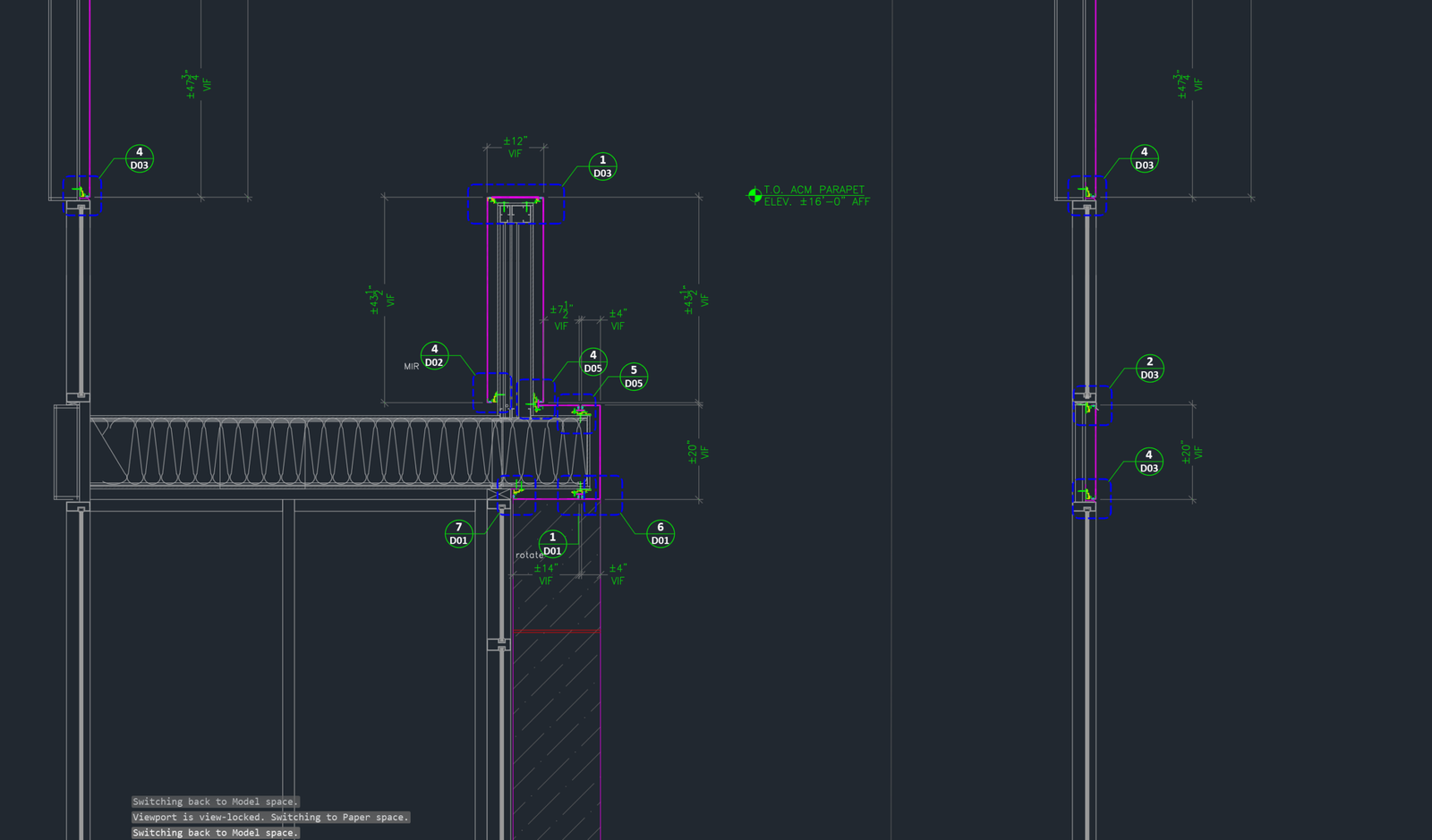Image resolution: width=1432 pixels, height=840 pixels.
Task: Select the 2 / D03 detail callout bubble
Action: [1149, 368]
